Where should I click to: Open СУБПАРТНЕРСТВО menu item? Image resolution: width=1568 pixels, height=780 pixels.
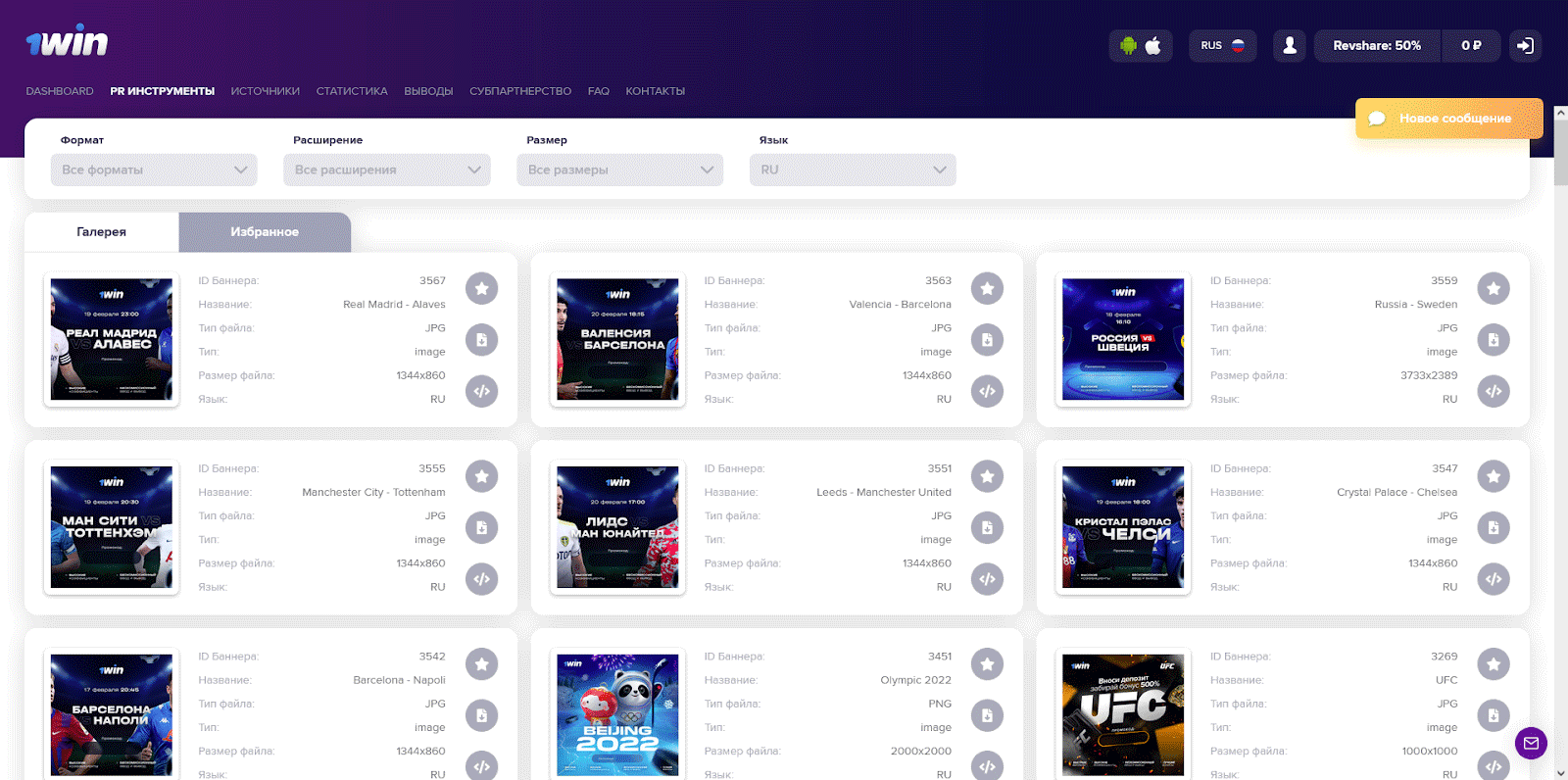pyautogui.click(x=520, y=91)
